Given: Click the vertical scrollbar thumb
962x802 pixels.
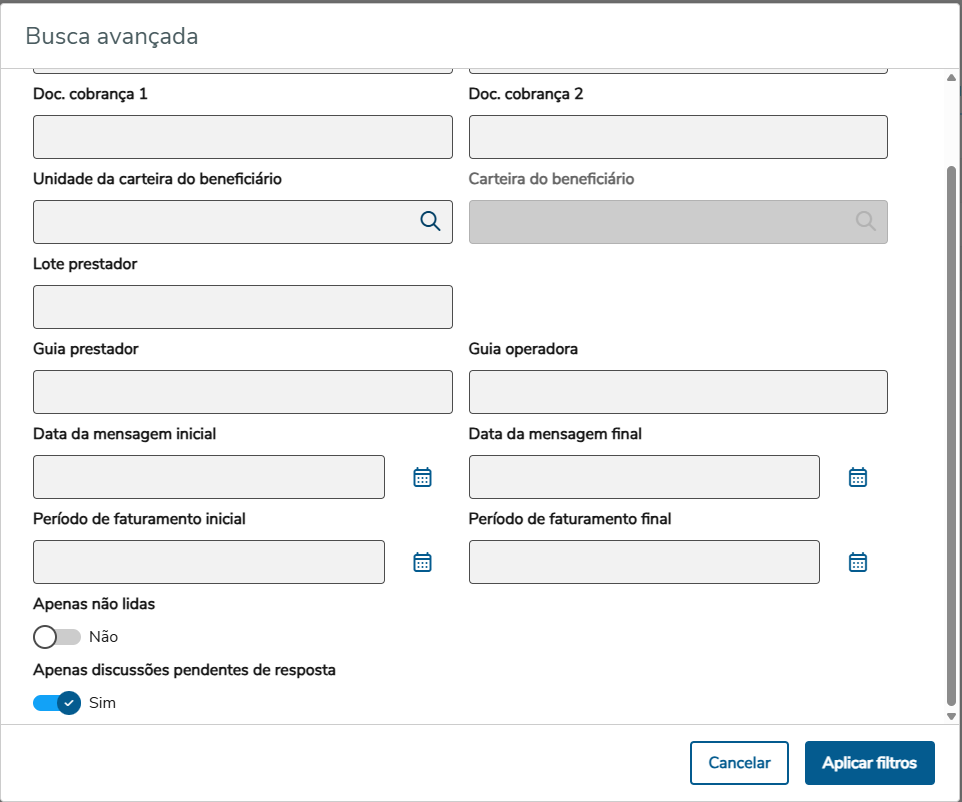Looking at the screenshot, I should point(951,430).
